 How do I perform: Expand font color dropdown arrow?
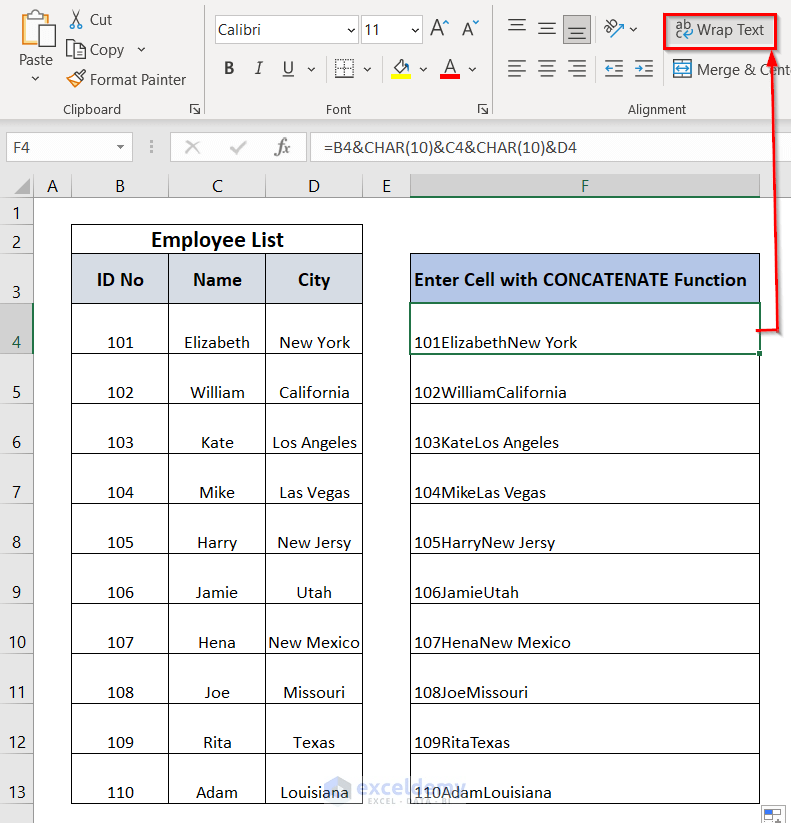[472, 69]
